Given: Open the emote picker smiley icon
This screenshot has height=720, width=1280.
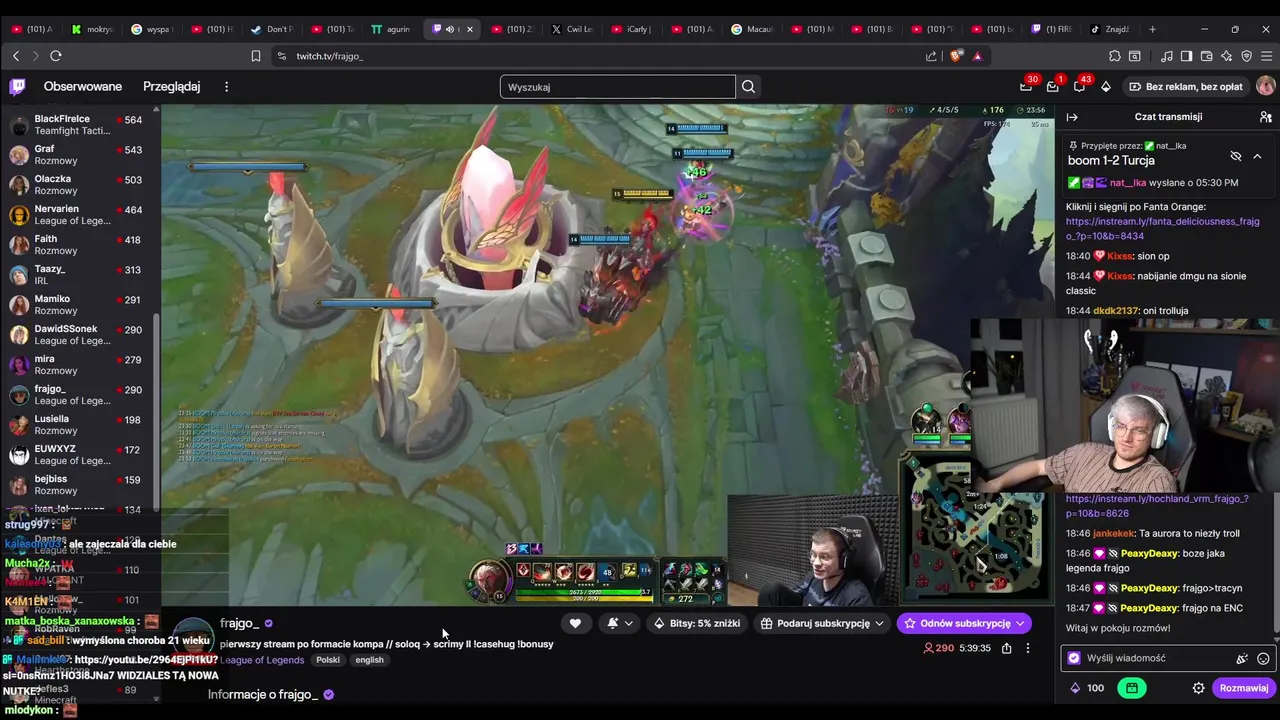Looking at the screenshot, I should pyautogui.click(x=1263, y=658).
